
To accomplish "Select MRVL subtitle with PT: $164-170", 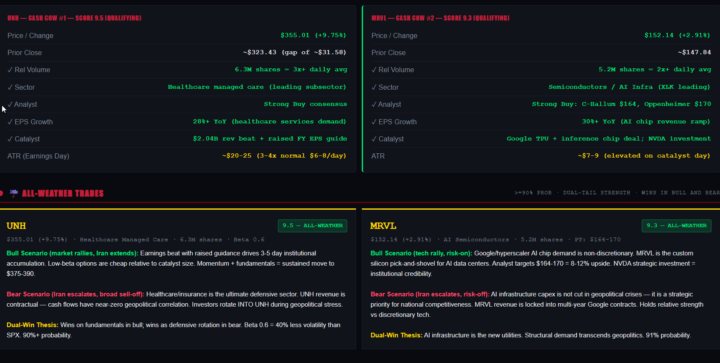I will coord(495,240).
